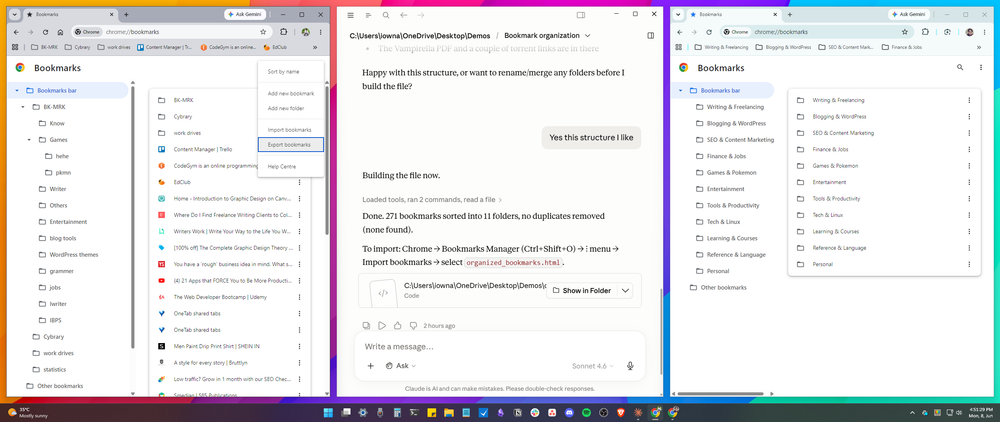The image size is (1000, 422).
Task: Select the pkmn folder in left tree
Action: [57, 173]
